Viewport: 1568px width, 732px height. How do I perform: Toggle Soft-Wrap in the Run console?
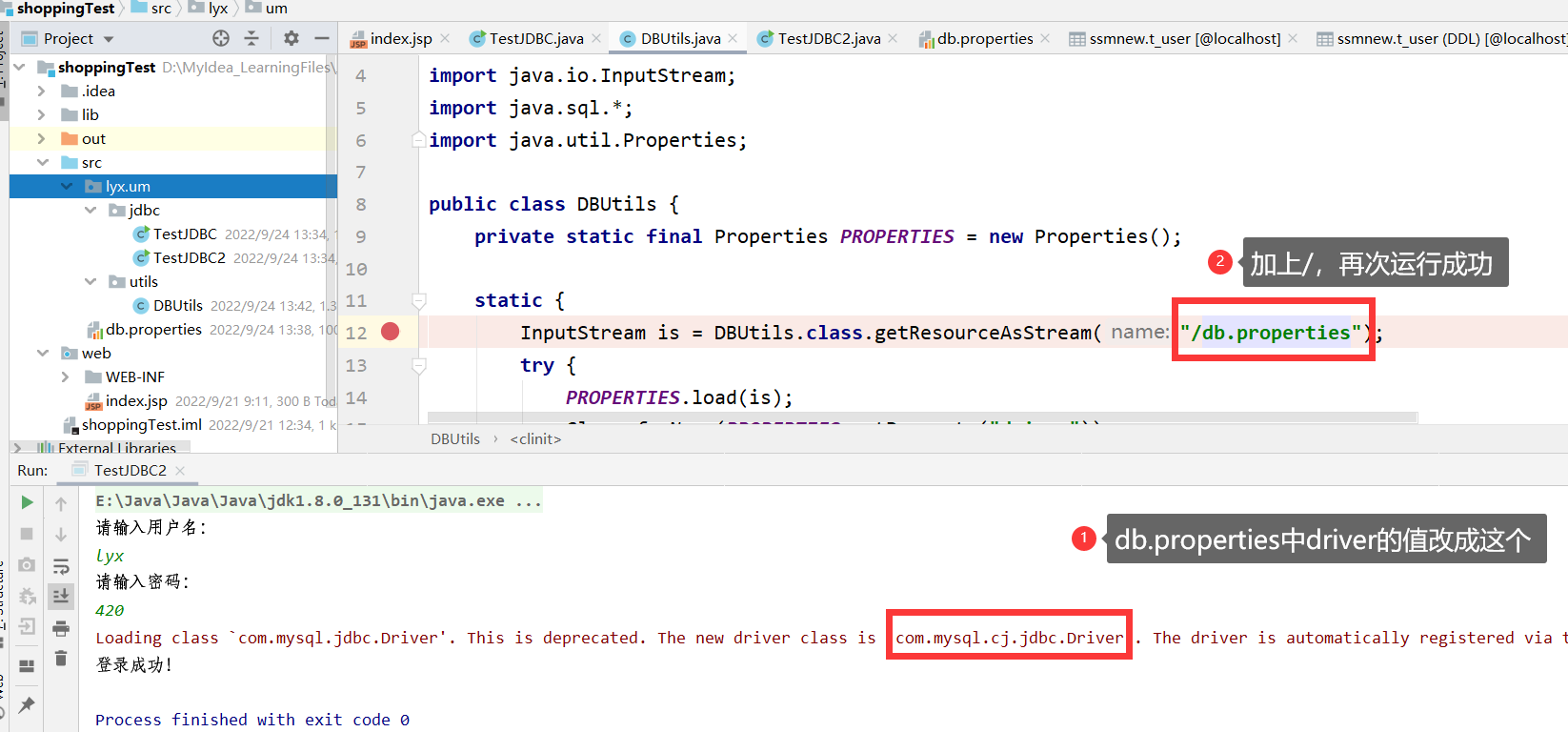click(61, 566)
